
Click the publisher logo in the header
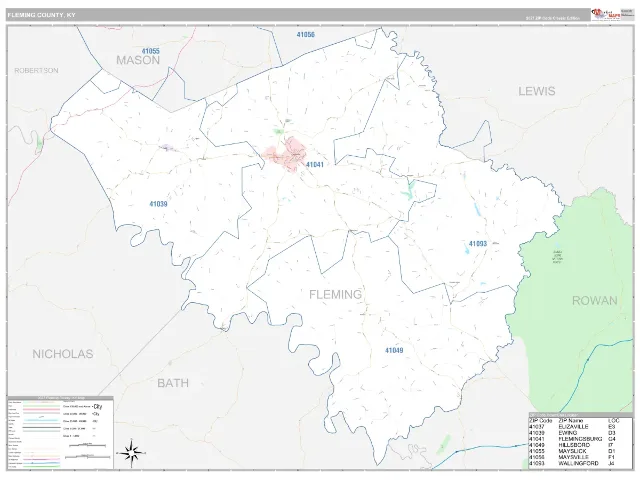(606, 15)
